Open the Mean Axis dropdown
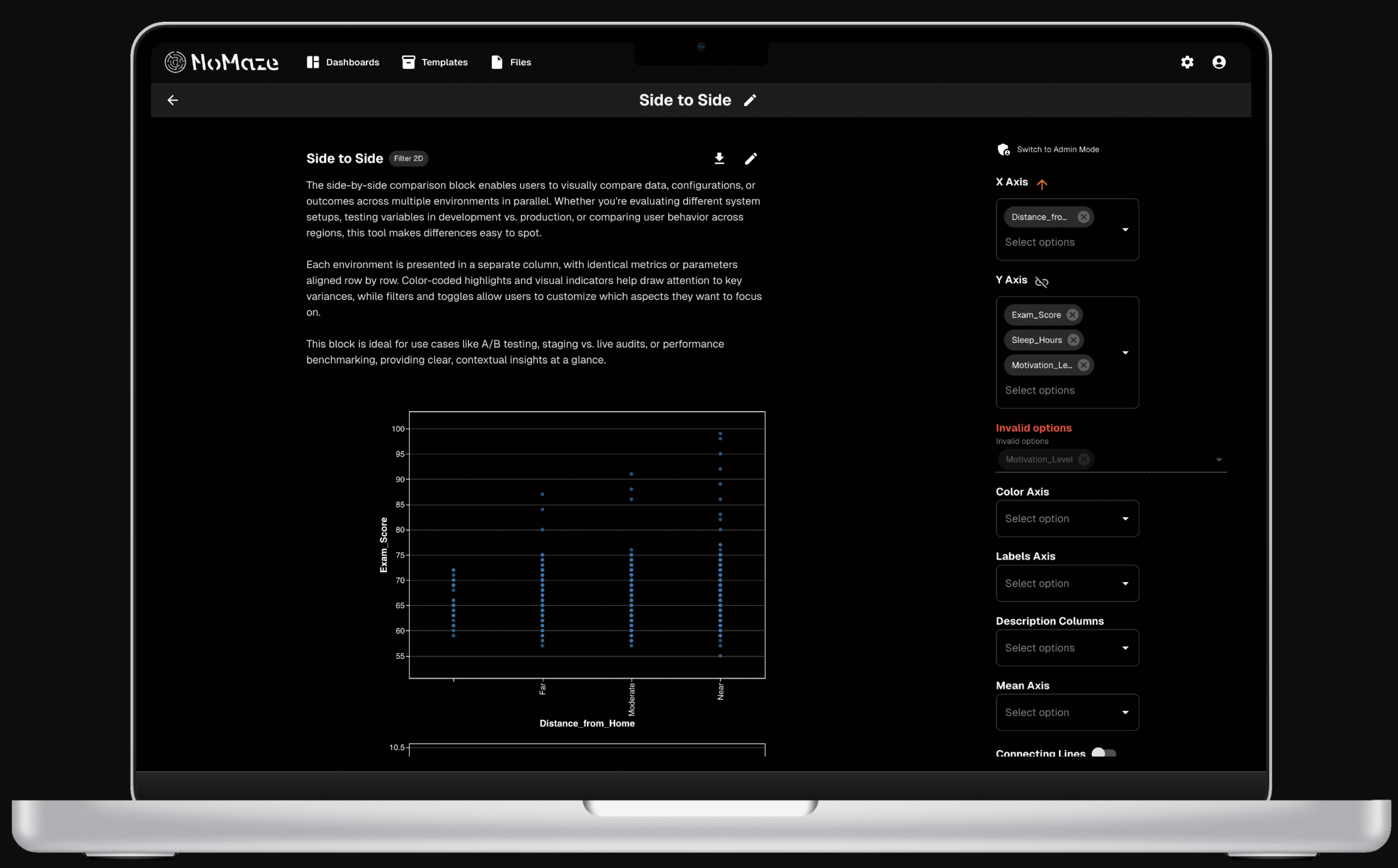1398x868 pixels. [x=1067, y=712]
